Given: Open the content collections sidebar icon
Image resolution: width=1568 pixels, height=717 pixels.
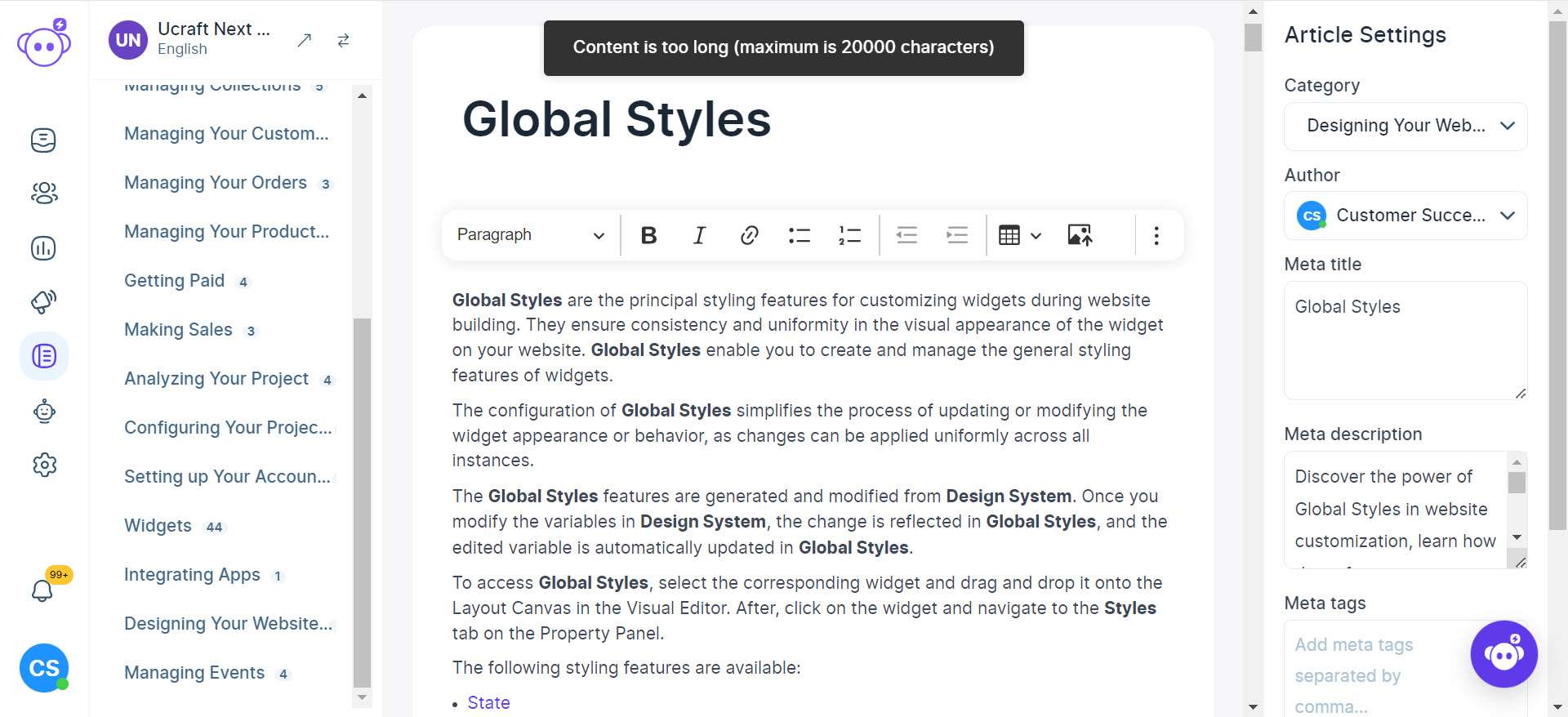Looking at the screenshot, I should 43,140.
